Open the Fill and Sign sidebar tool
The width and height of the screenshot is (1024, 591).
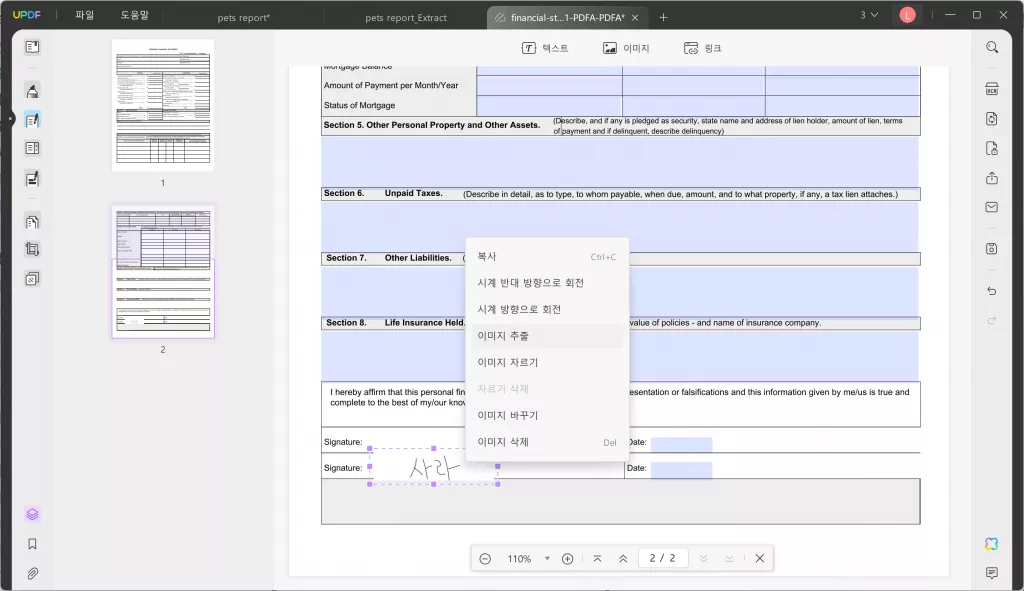32,179
